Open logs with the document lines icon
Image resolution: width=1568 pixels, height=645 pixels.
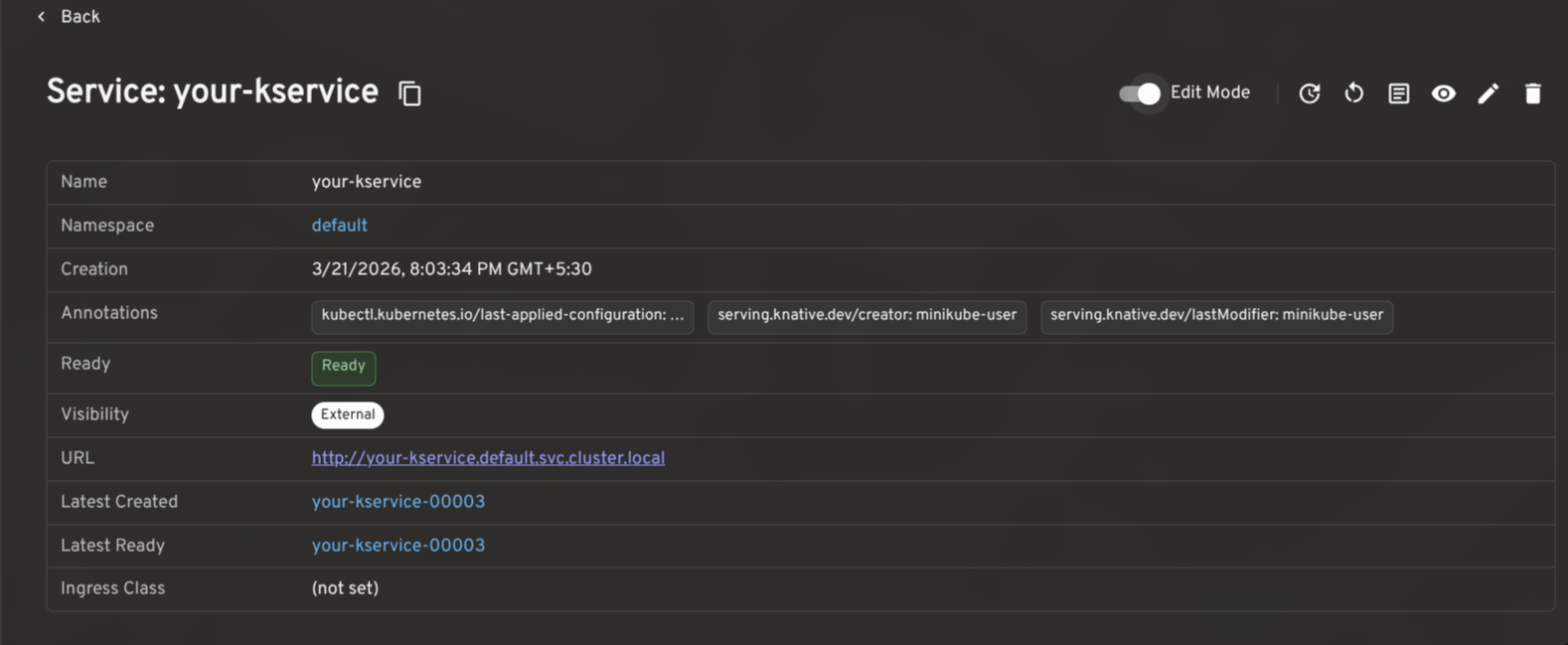(x=1399, y=93)
